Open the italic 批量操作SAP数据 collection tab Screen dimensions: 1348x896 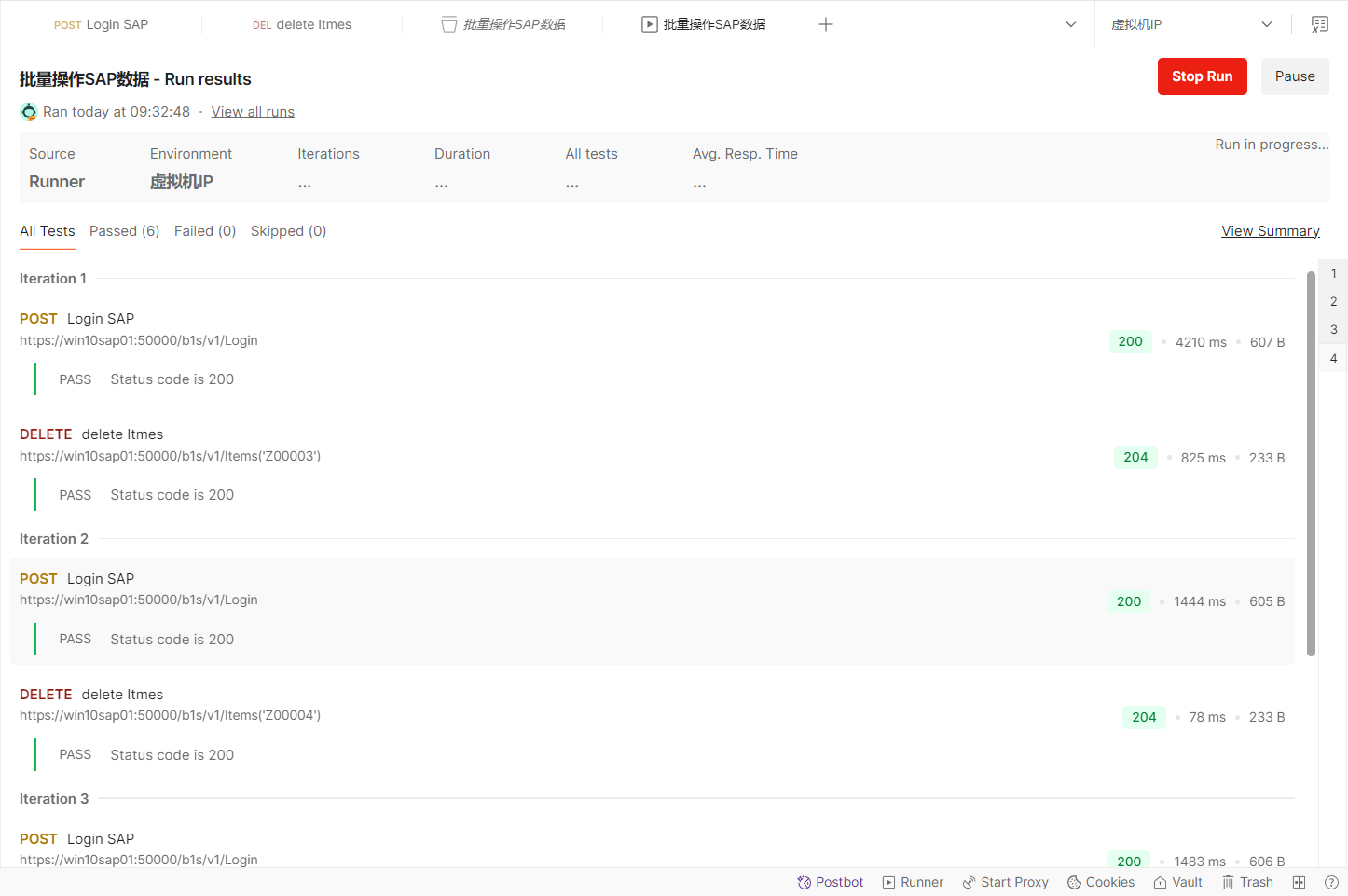(503, 24)
